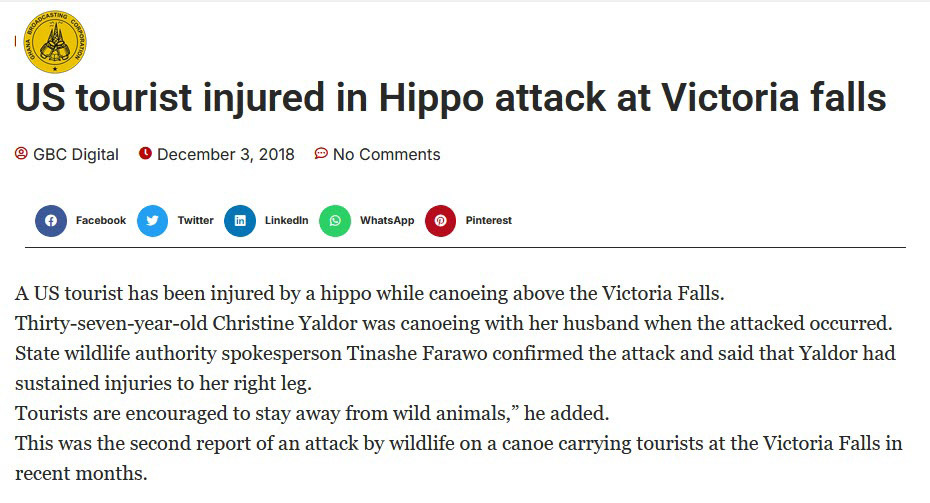Image resolution: width=930 pixels, height=503 pixels.
Task: Click the WhatsApp share label
Action: [387, 221]
